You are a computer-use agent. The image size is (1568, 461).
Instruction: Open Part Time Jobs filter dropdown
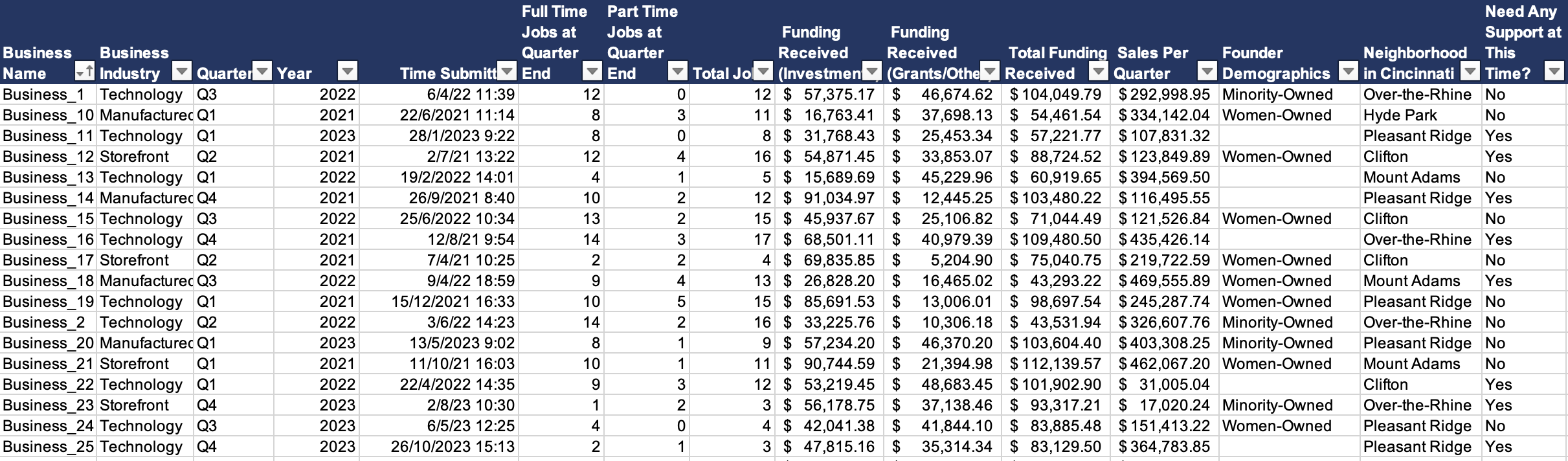pyautogui.click(x=678, y=71)
